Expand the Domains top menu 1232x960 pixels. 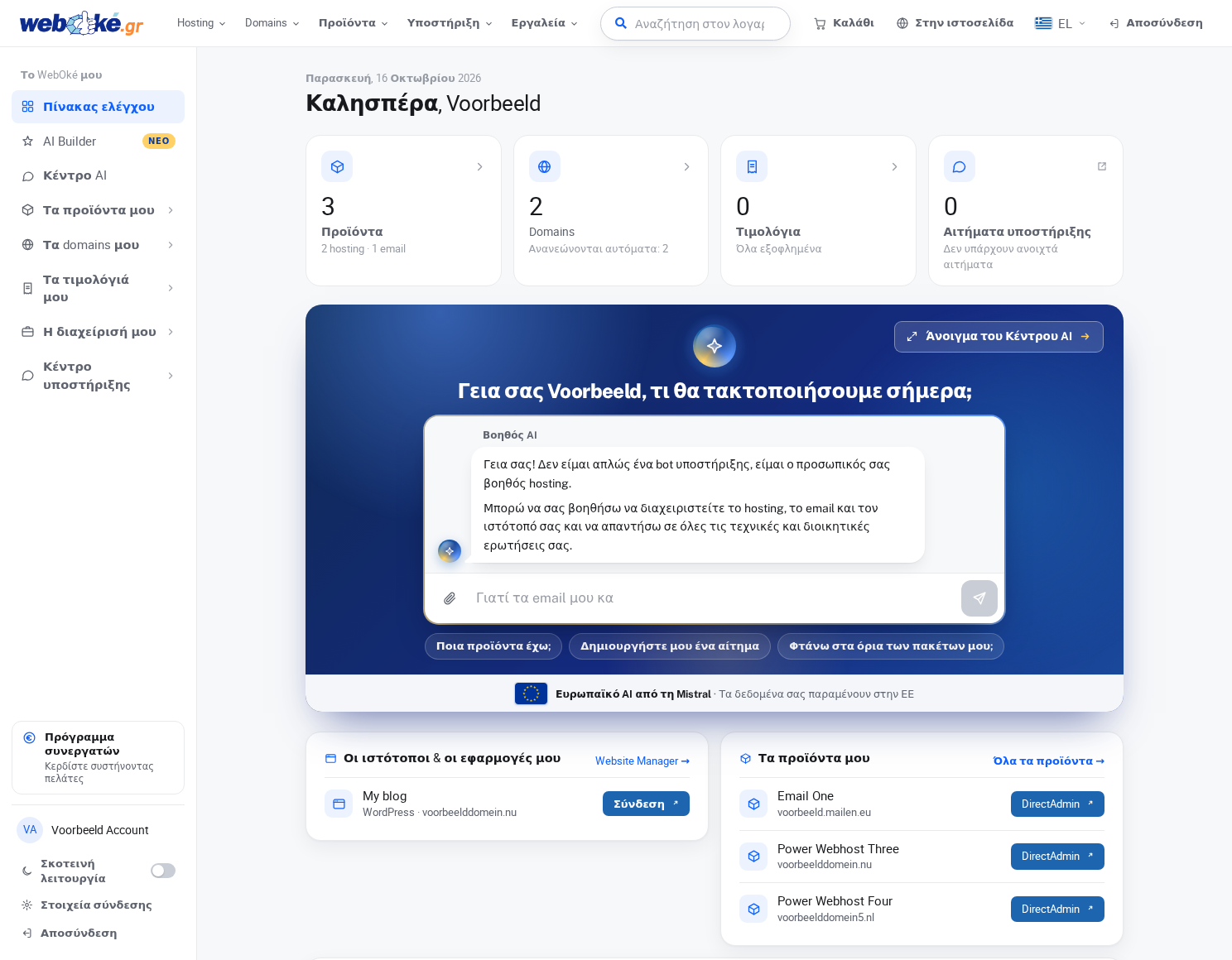point(272,23)
